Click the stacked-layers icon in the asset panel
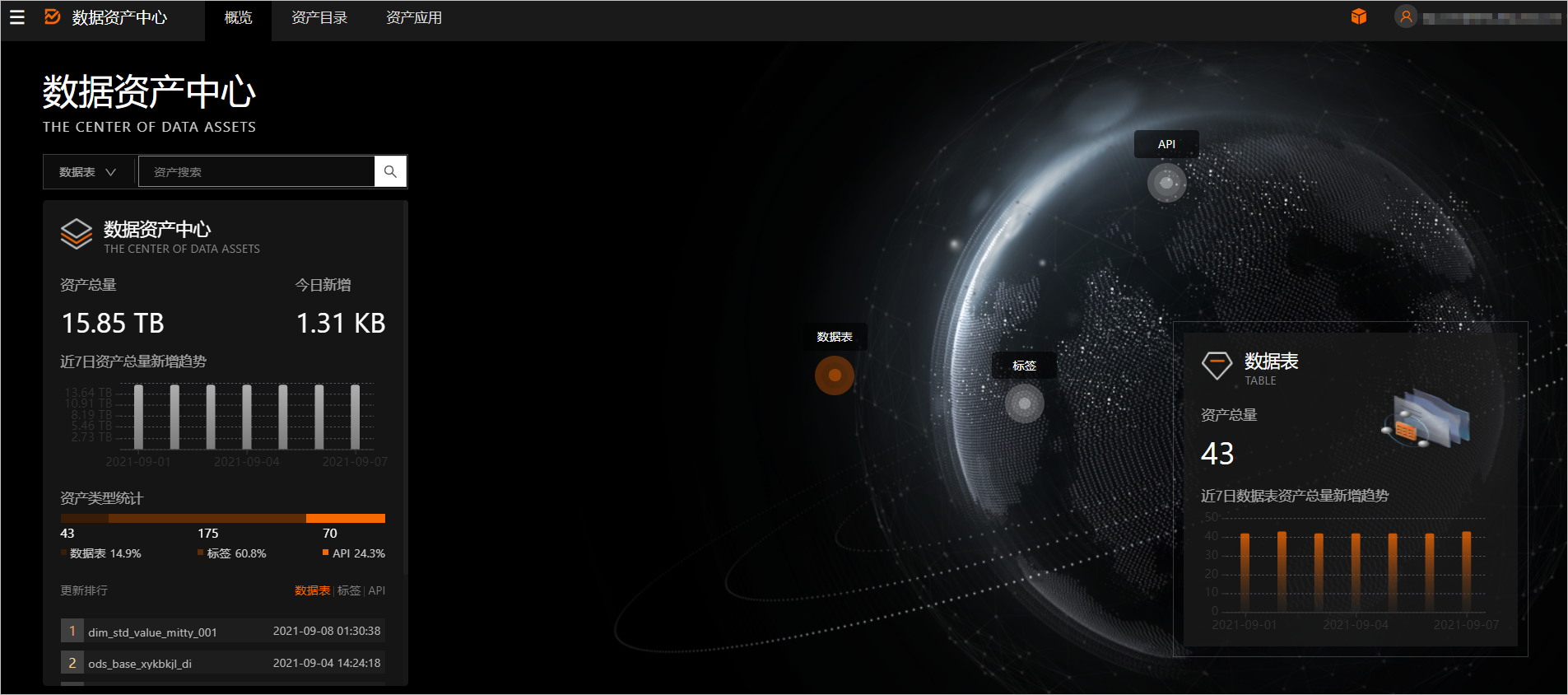This screenshot has width=1568, height=695. coord(77,234)
